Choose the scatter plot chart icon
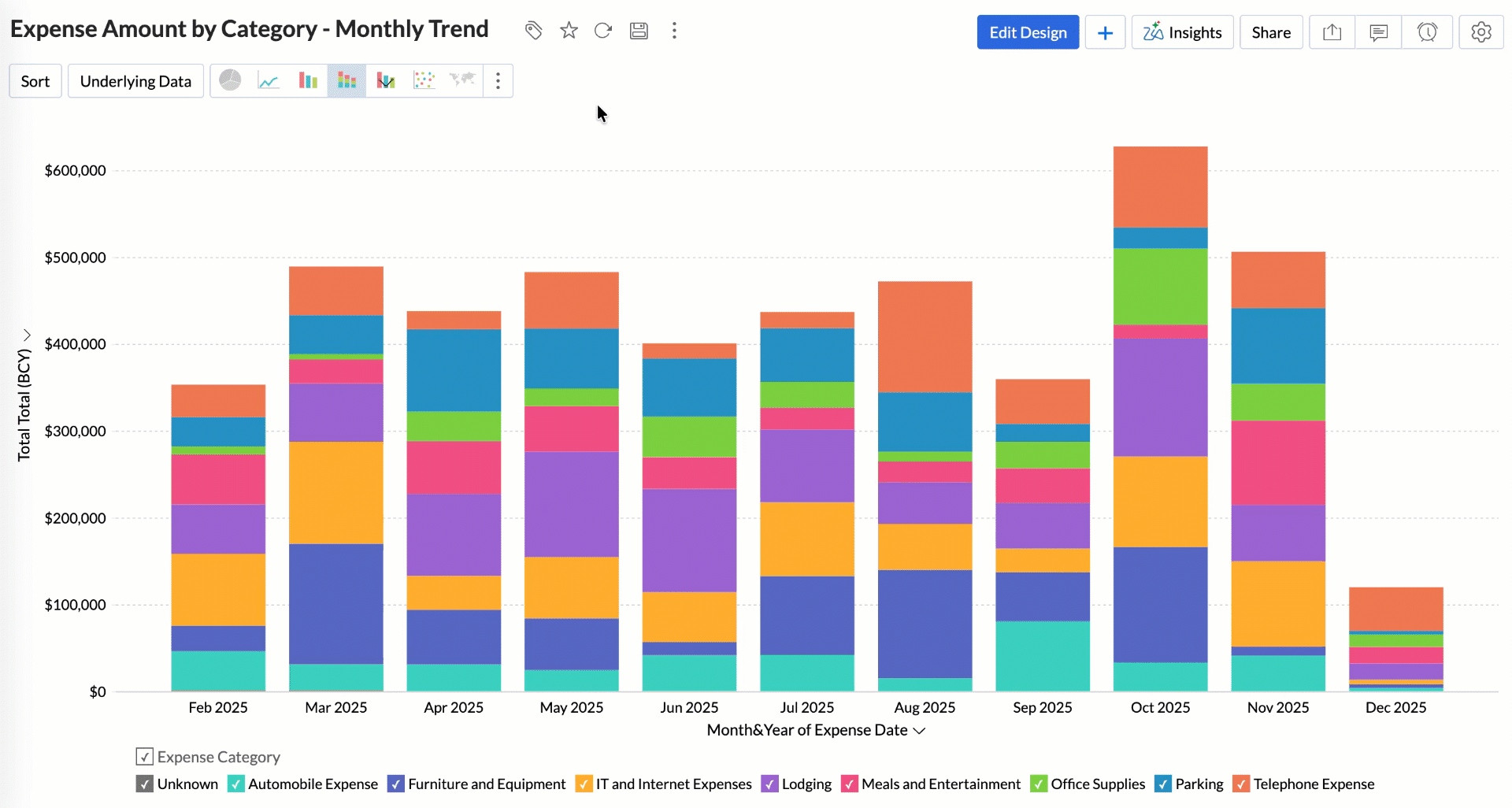1512x808 pixels. coord(424,80)
